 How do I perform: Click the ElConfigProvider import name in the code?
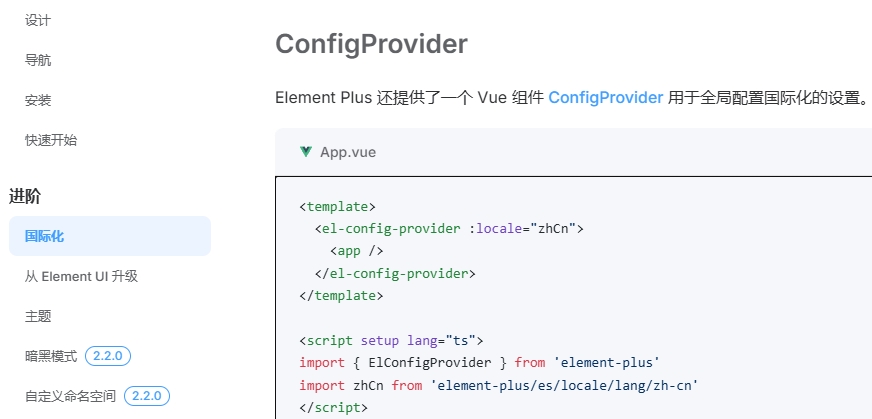click(430, 363)
